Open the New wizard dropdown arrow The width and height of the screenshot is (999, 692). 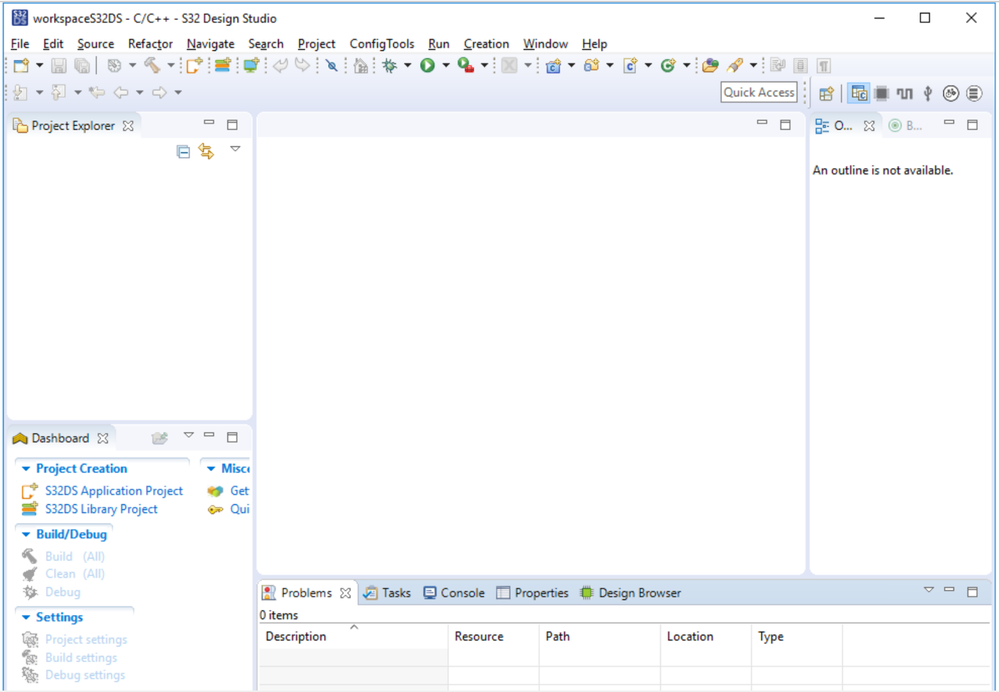[40, 65]
